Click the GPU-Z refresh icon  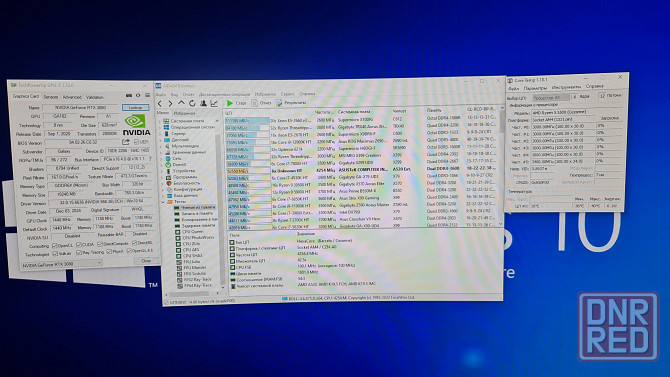pyautogui.click(x=138, y=95)
